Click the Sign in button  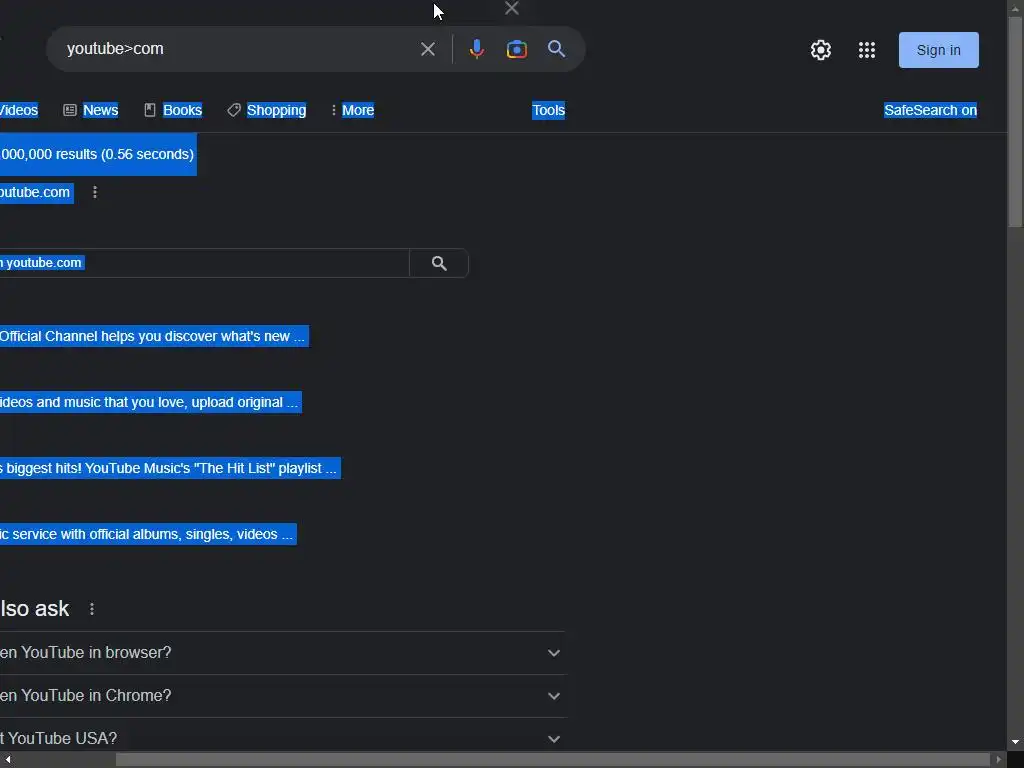938,50
